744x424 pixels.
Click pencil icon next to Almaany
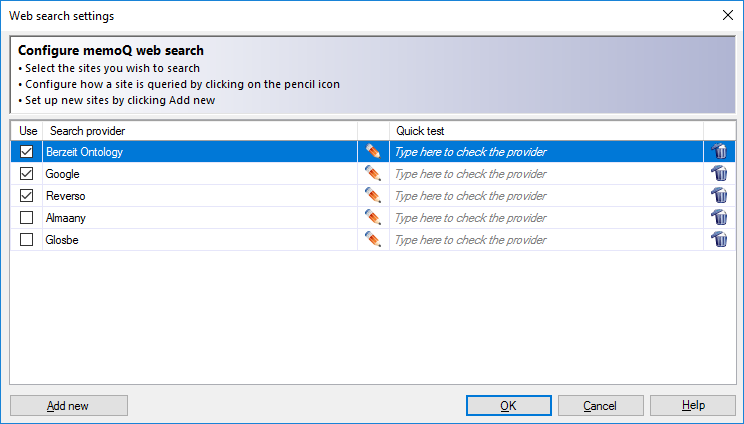click(373, 218)
